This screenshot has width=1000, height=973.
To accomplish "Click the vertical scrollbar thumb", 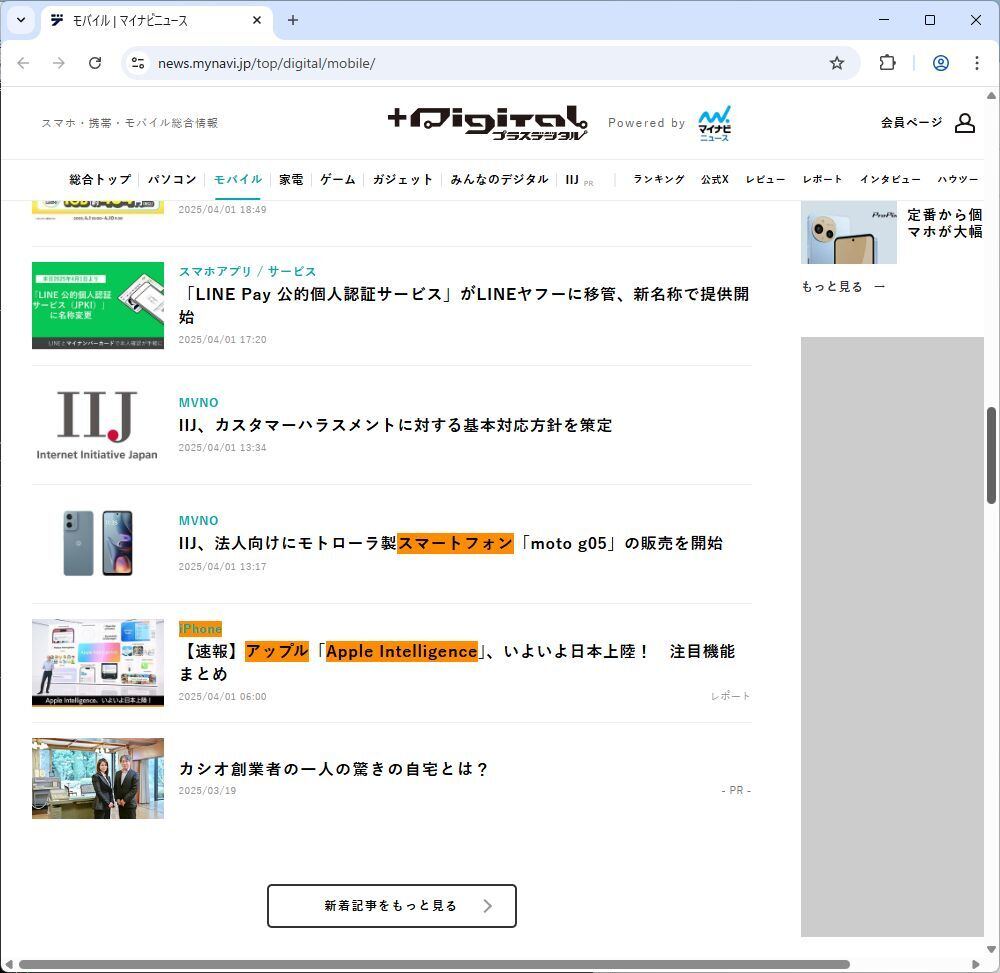I will pyautogui.click(x=991, y=455).
